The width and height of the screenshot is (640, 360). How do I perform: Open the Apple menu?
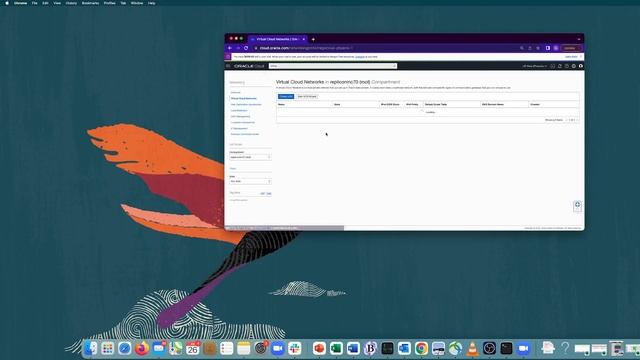coord(7,3)
